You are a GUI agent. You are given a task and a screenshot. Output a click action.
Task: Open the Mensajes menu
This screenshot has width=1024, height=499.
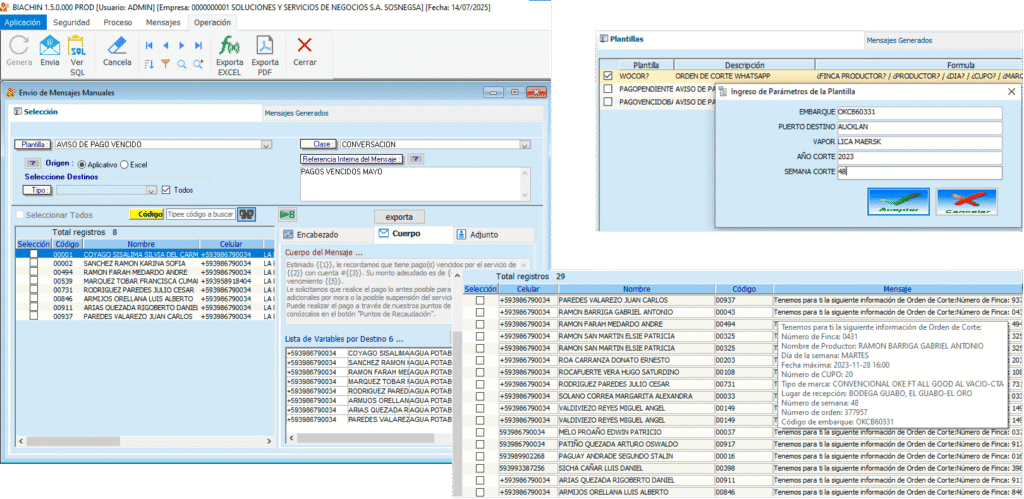(x=163, y=22)
